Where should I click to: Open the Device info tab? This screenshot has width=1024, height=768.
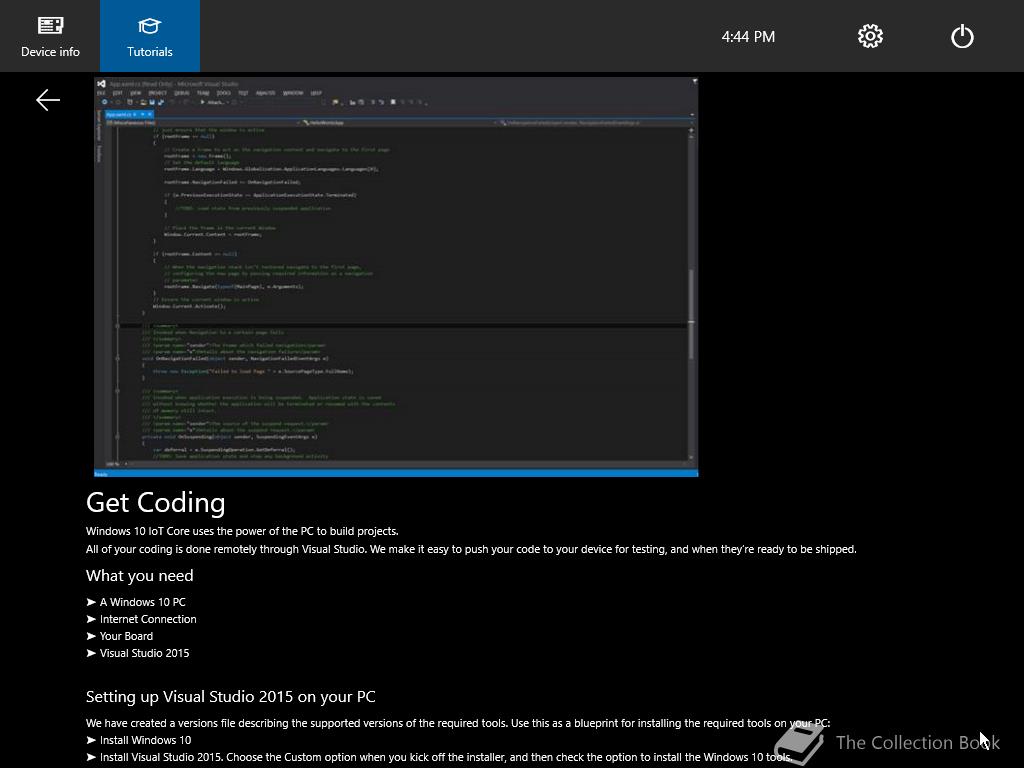point(50,36)
